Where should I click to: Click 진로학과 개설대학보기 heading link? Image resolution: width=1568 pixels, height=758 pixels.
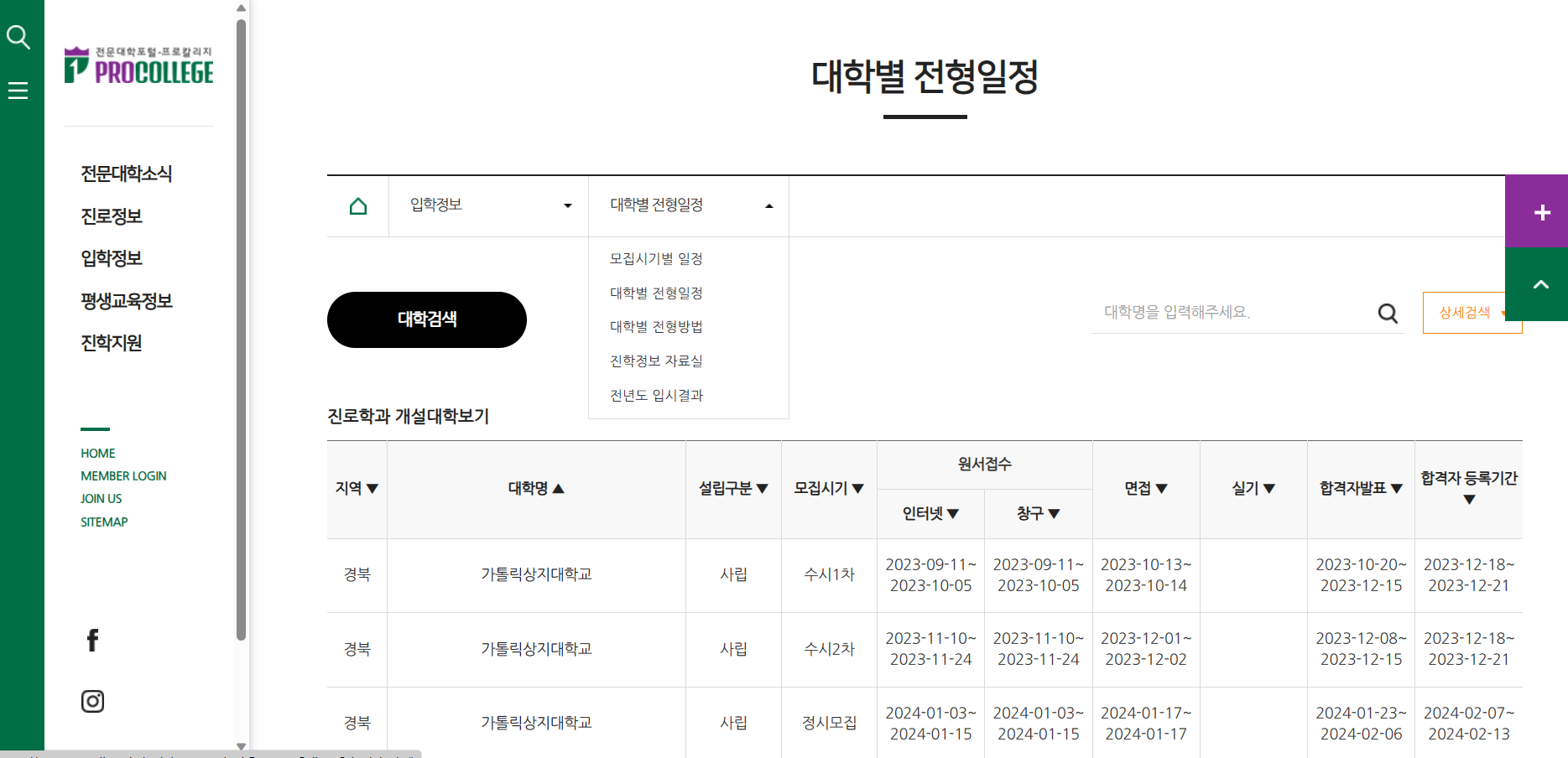point(409,416)
